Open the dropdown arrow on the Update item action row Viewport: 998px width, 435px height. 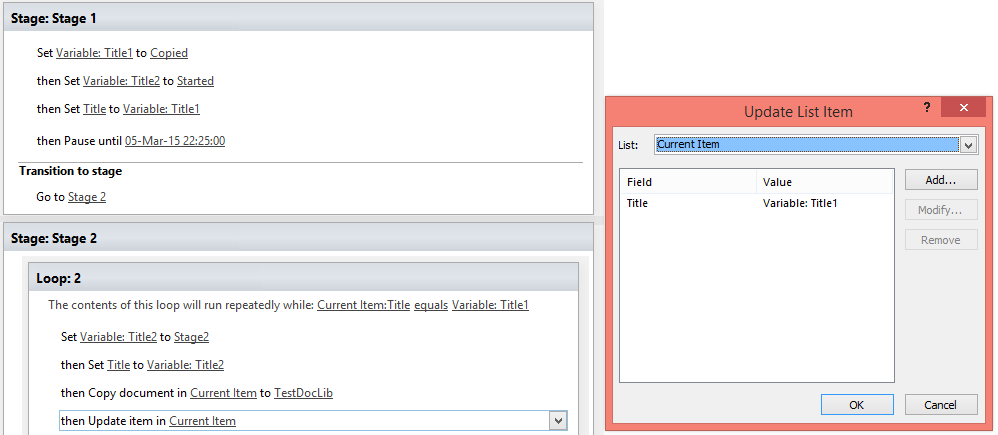point(558,420)
